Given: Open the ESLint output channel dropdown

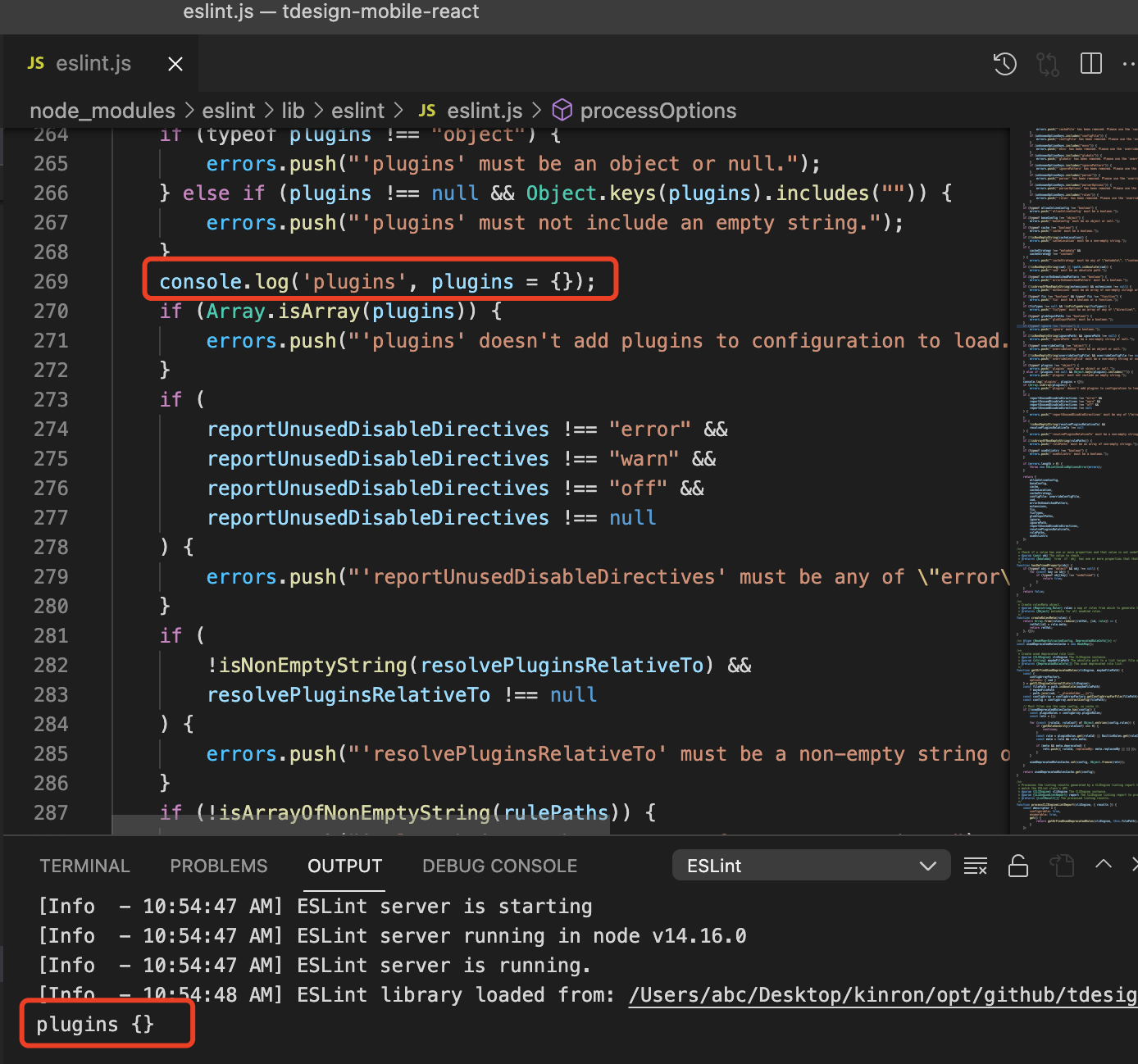Looking at the screenshot, I should 810,865.
